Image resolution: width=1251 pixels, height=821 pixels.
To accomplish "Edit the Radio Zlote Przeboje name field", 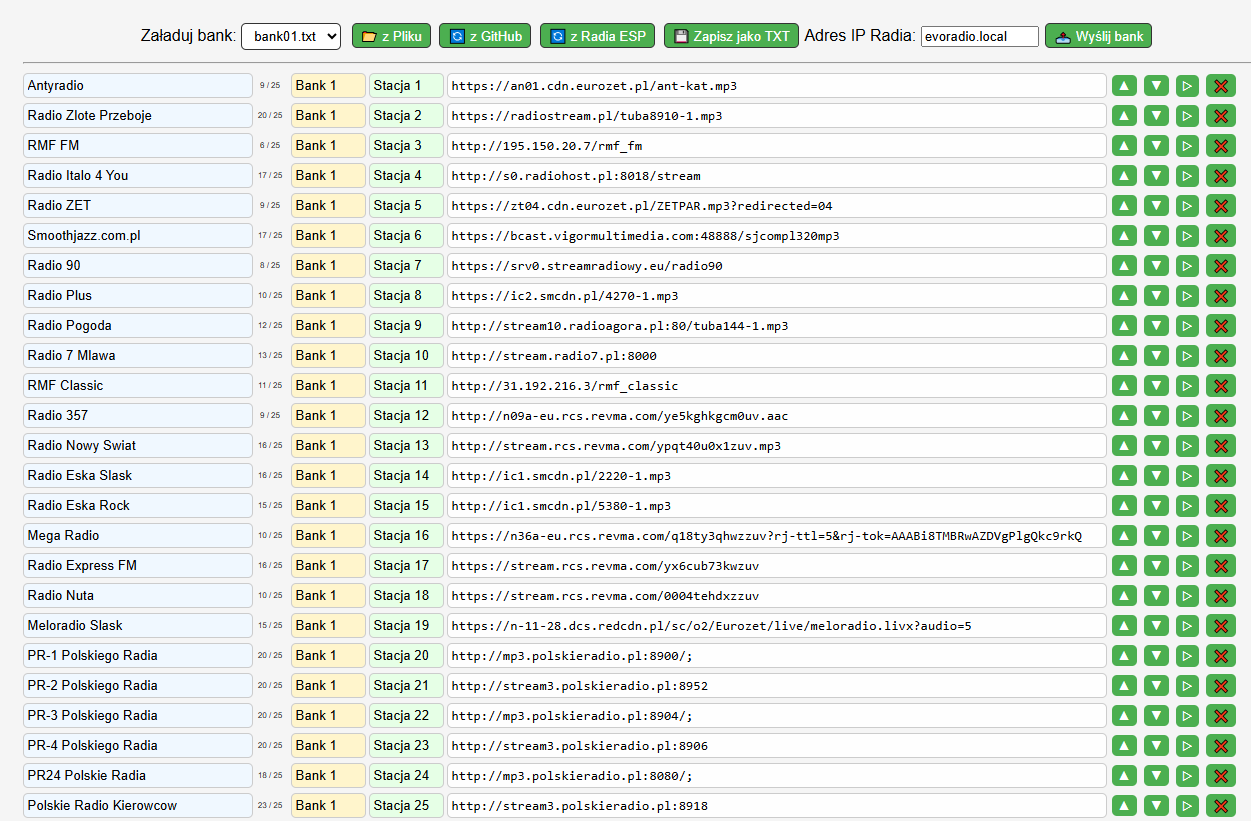I will point(137,116).
